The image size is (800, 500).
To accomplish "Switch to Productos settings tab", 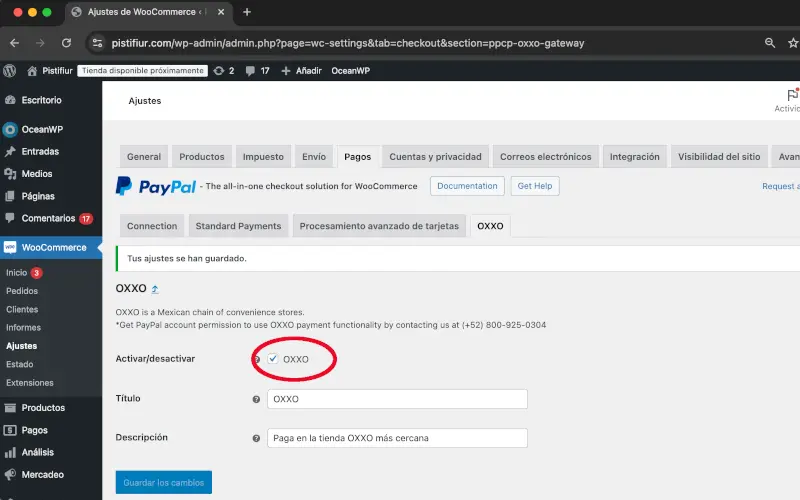I will (x=202, y=157).
